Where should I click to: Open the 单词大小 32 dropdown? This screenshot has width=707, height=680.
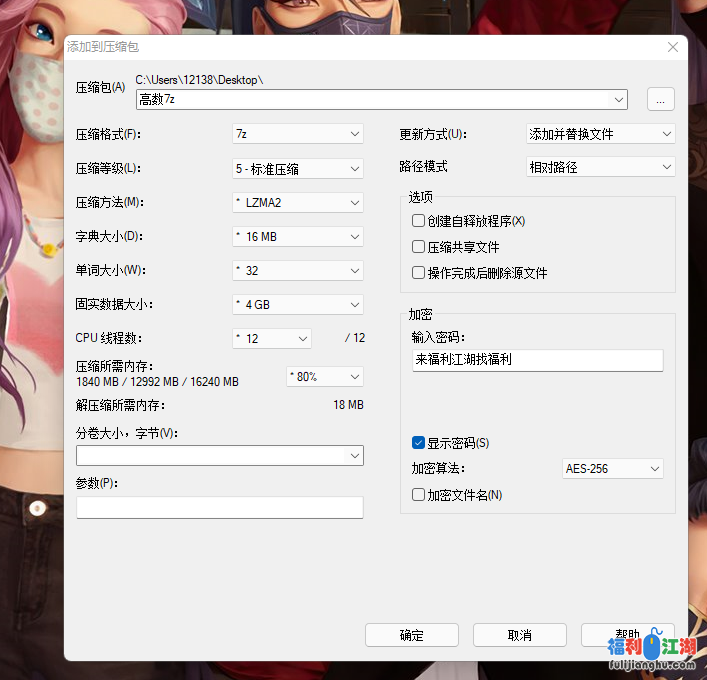pyautogui.click(x=297, y=271)
